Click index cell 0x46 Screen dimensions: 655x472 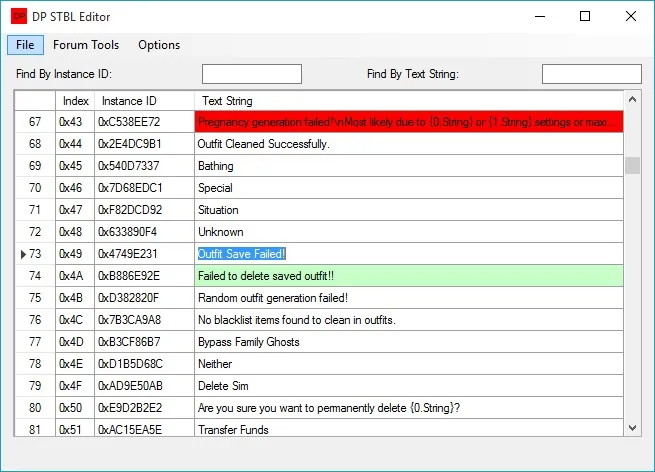(75, 188)
